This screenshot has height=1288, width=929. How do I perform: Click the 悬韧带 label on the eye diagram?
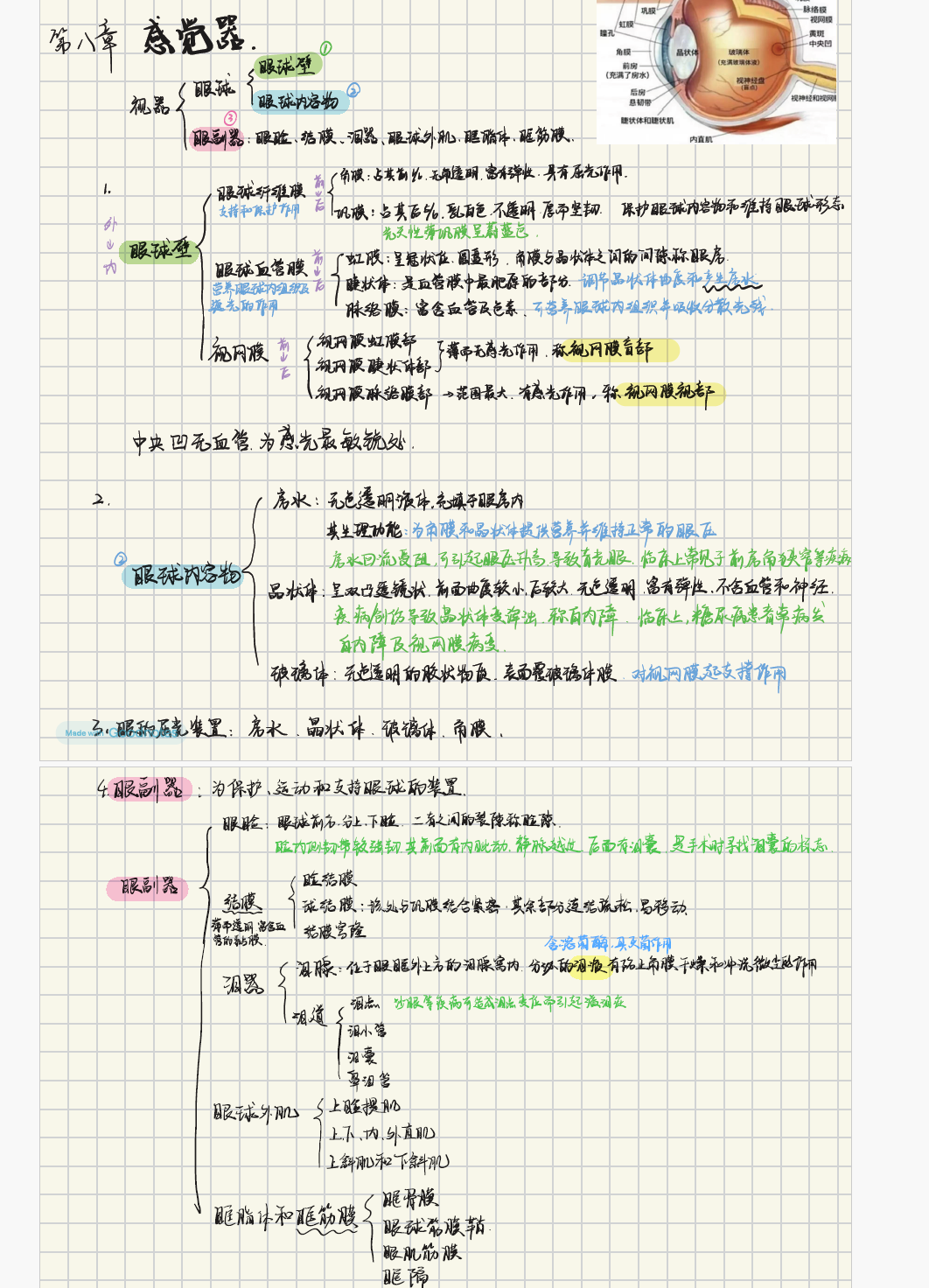pos(640,102)
